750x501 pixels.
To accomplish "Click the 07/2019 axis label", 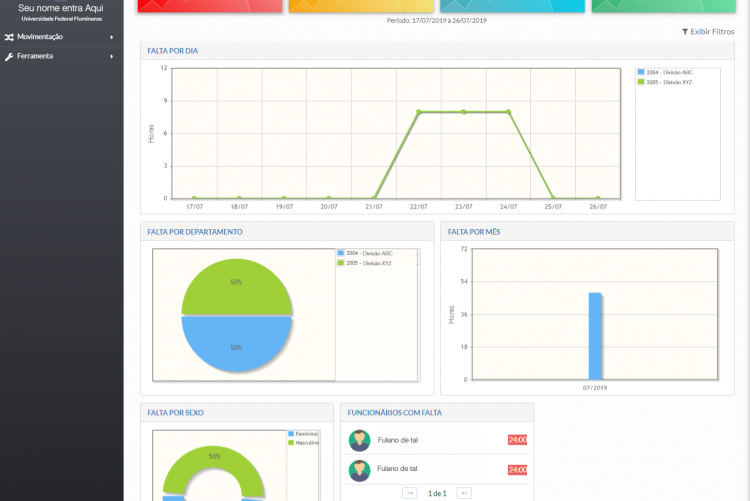I will [x=595, y=388].
